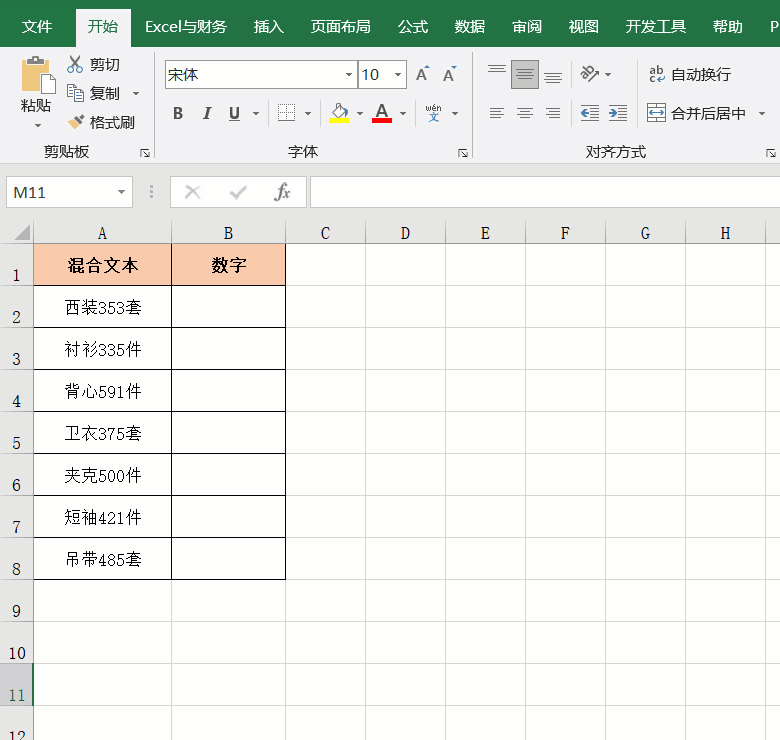Cut selection with the scissors icon
This screenshot has height=740, width=780.
[x=75, y=64]
